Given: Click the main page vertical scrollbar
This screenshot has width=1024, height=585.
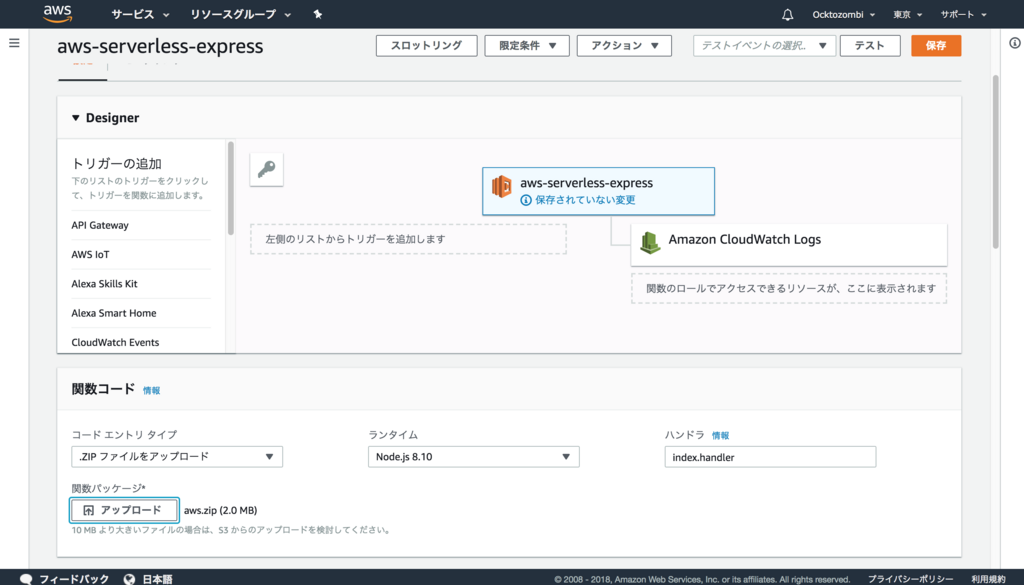Looking at the screenshot, I should pos(995,162).
